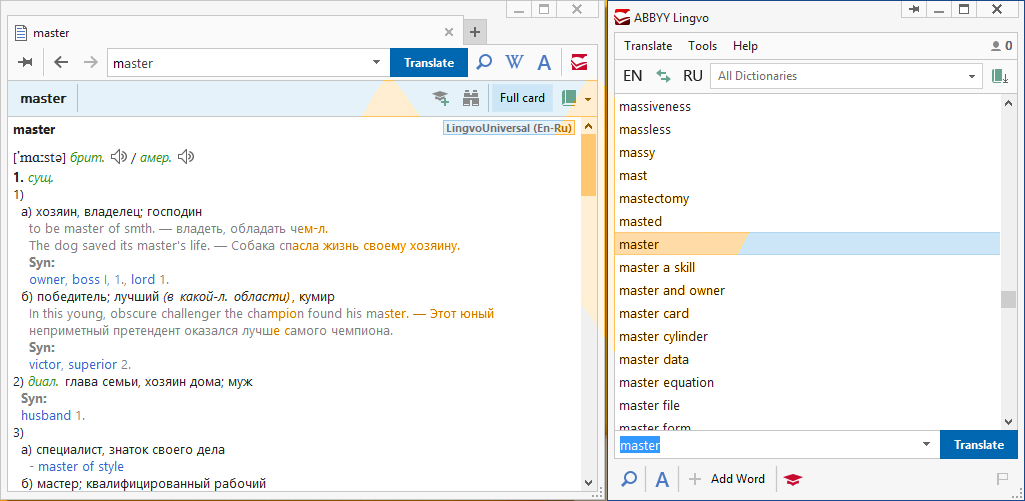
Task: Follow the owner synonym link
Action: [x=47, y=280]
